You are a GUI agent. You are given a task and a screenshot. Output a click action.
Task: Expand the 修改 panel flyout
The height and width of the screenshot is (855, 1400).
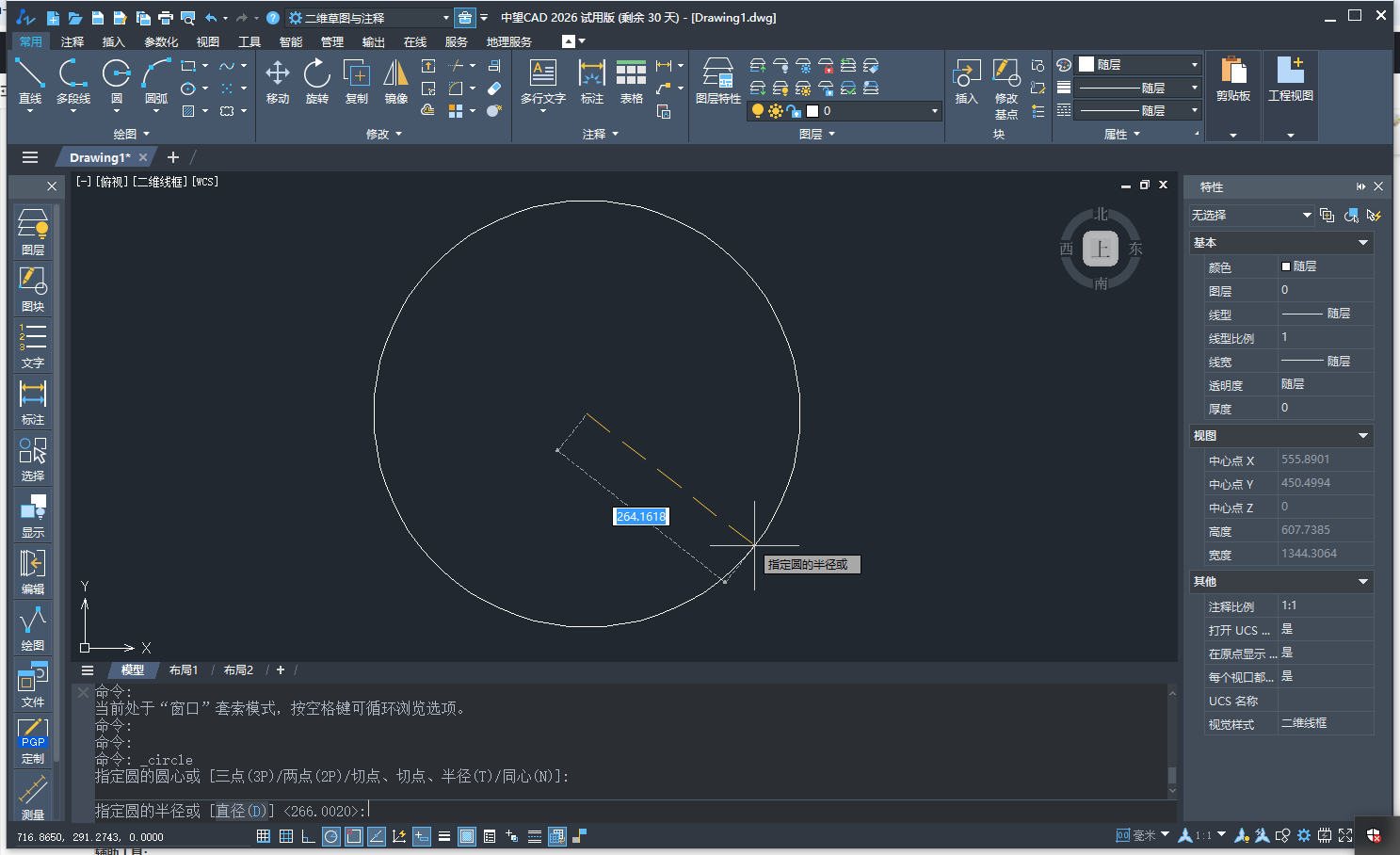[x=384, y=135]
